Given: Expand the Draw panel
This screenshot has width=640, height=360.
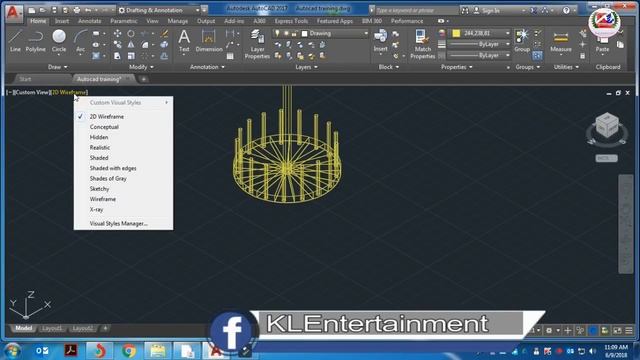Looking at the screenshot, I should [x=58, y=67].
